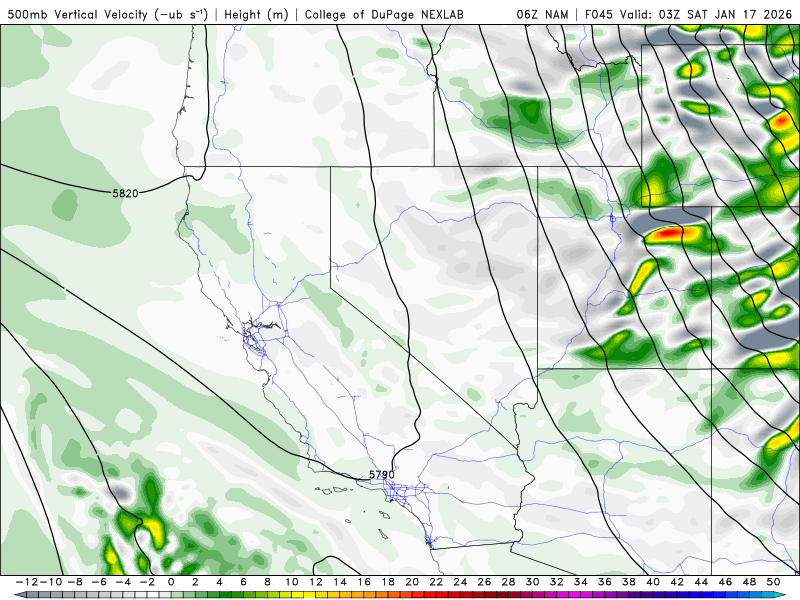Click the 'F045 Valid: 03Z SAT JAN 17 2026' text
This screenshot has height=600, width=800.
pyautogui.click(x=688, y=14)
